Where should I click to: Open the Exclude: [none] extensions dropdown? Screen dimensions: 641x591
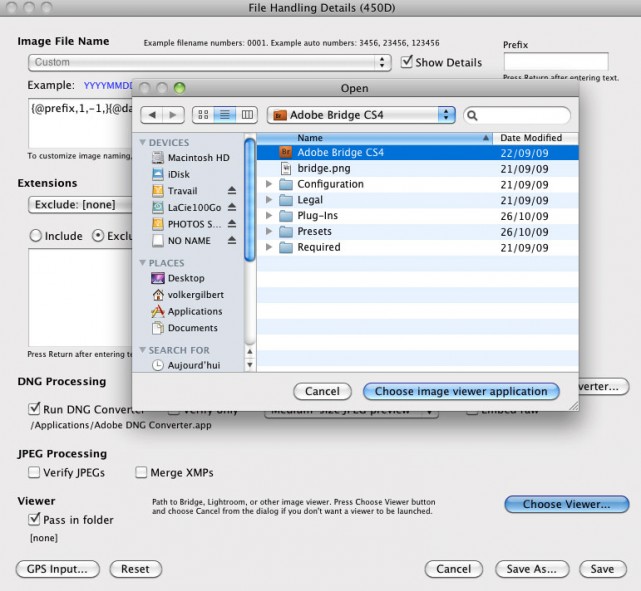(80, 205)
